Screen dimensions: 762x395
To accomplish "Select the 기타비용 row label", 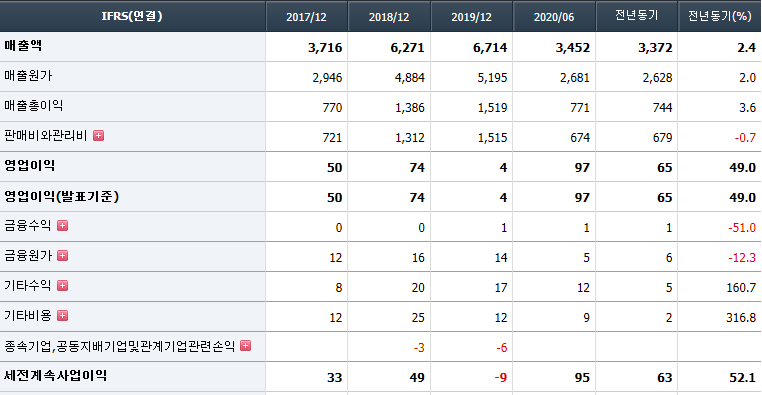I will 28,316.
